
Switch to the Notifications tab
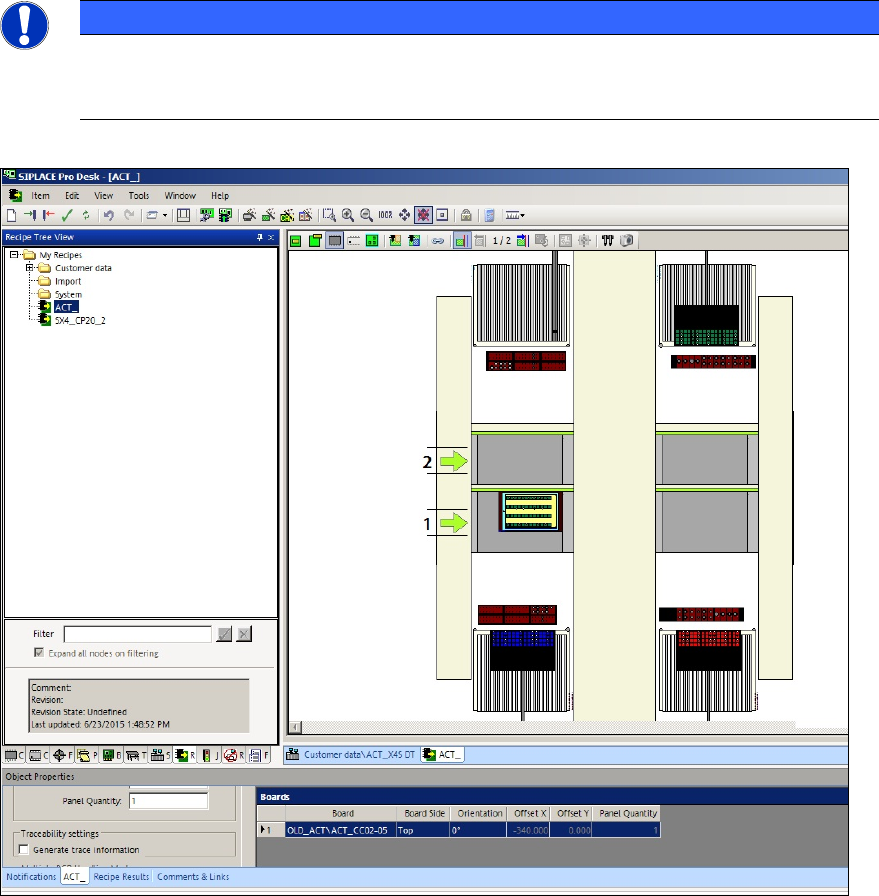tap(31, 877)
